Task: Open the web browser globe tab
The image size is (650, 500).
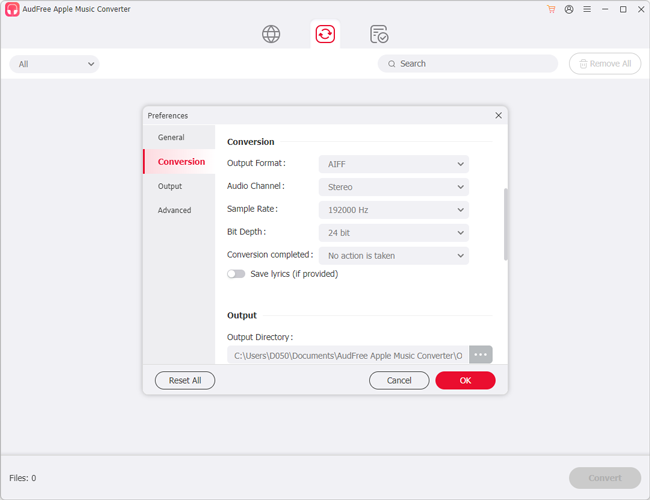Action: (x=271, y=34)
